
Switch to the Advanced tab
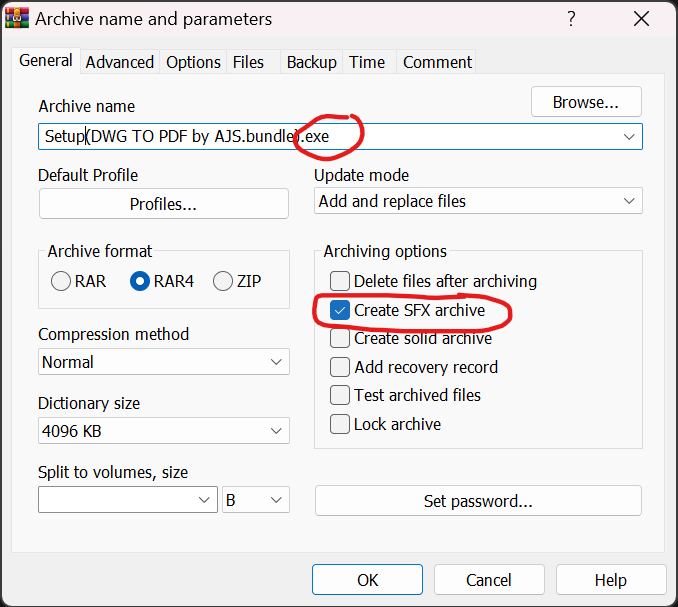[x=120, y=62]
